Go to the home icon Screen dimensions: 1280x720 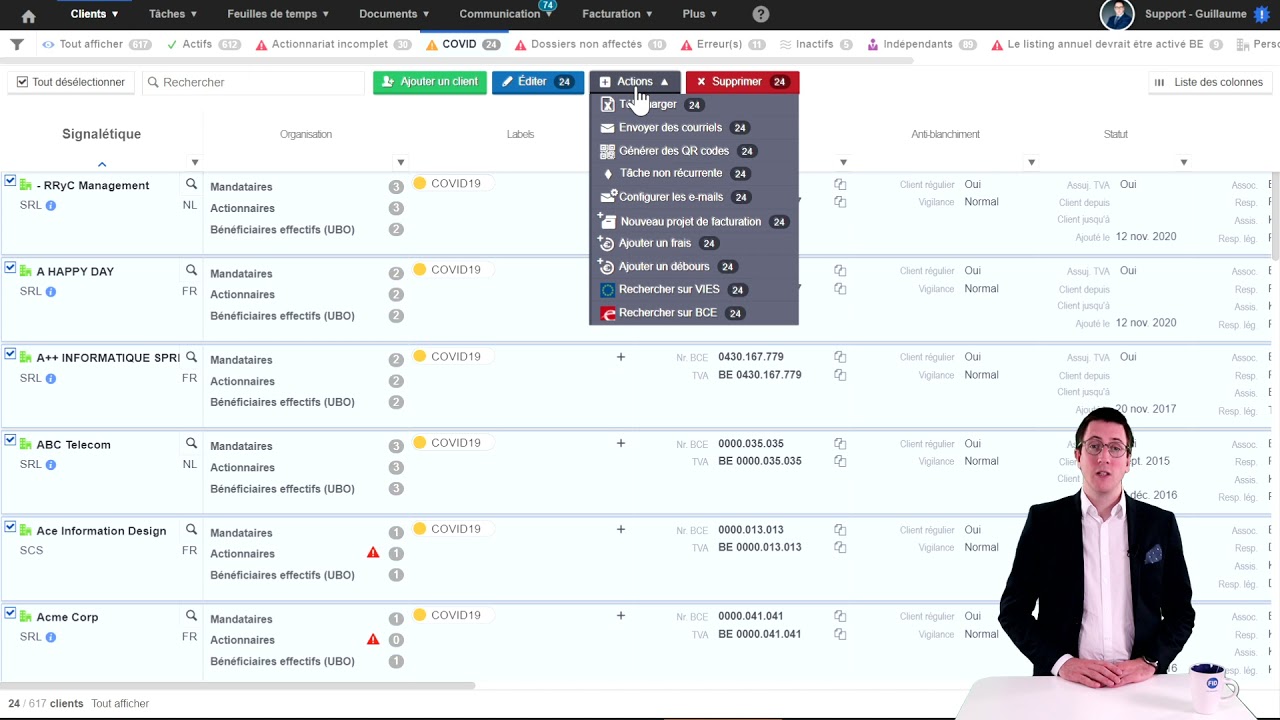click(x=28, y=15)
